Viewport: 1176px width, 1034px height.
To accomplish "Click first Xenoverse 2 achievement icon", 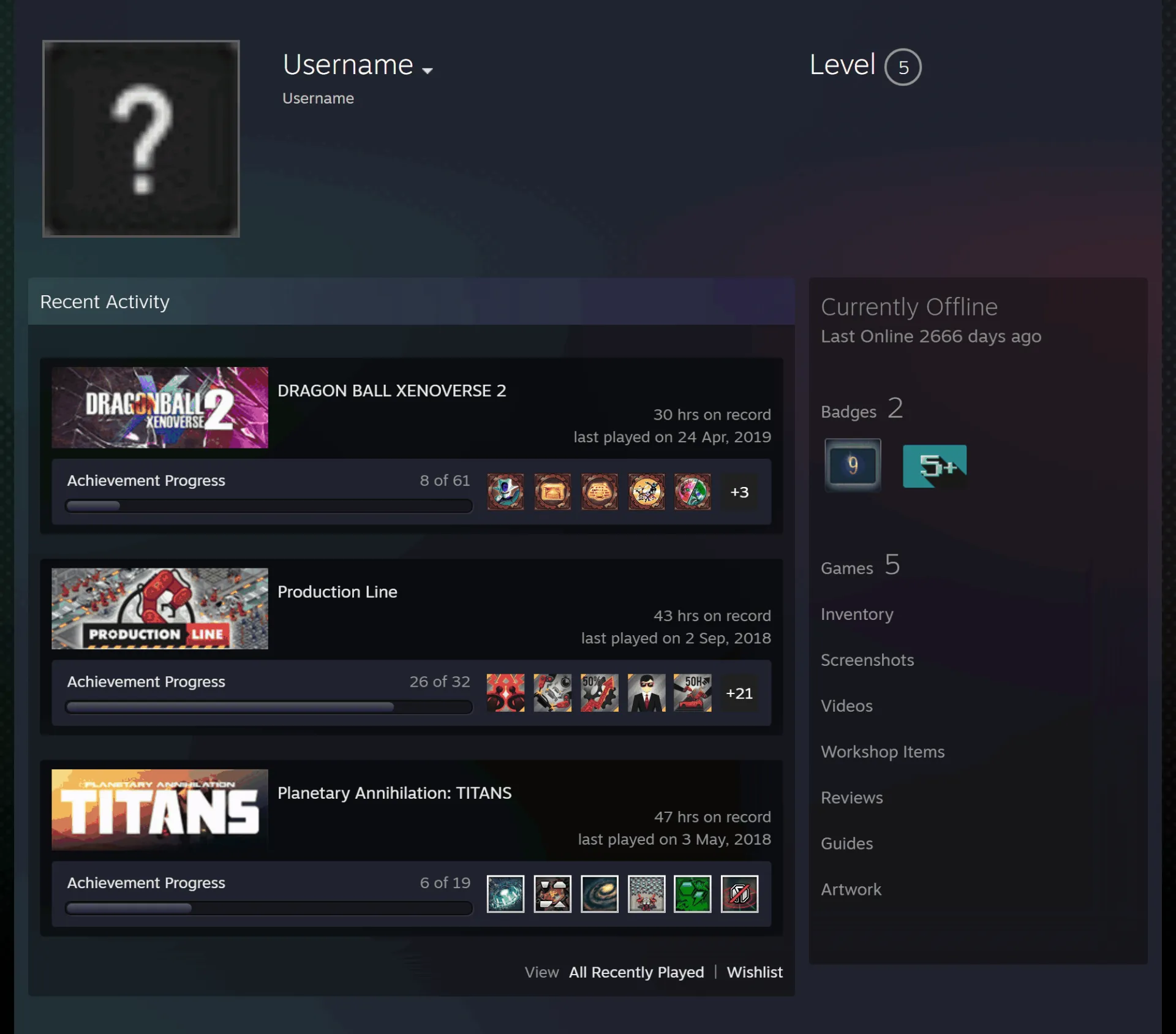I will [505, 492].
